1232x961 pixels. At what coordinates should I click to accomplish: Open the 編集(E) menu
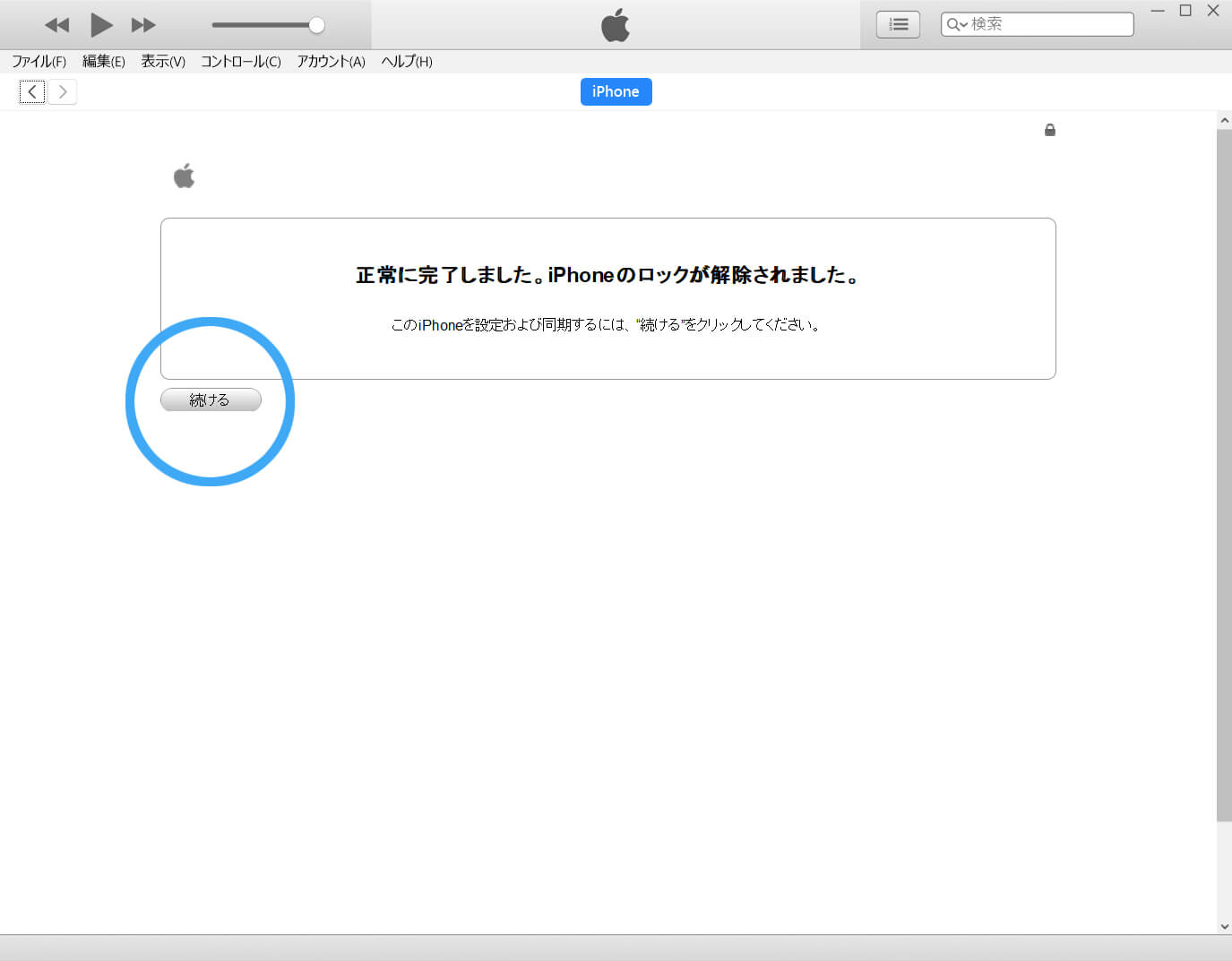[104, 62]
